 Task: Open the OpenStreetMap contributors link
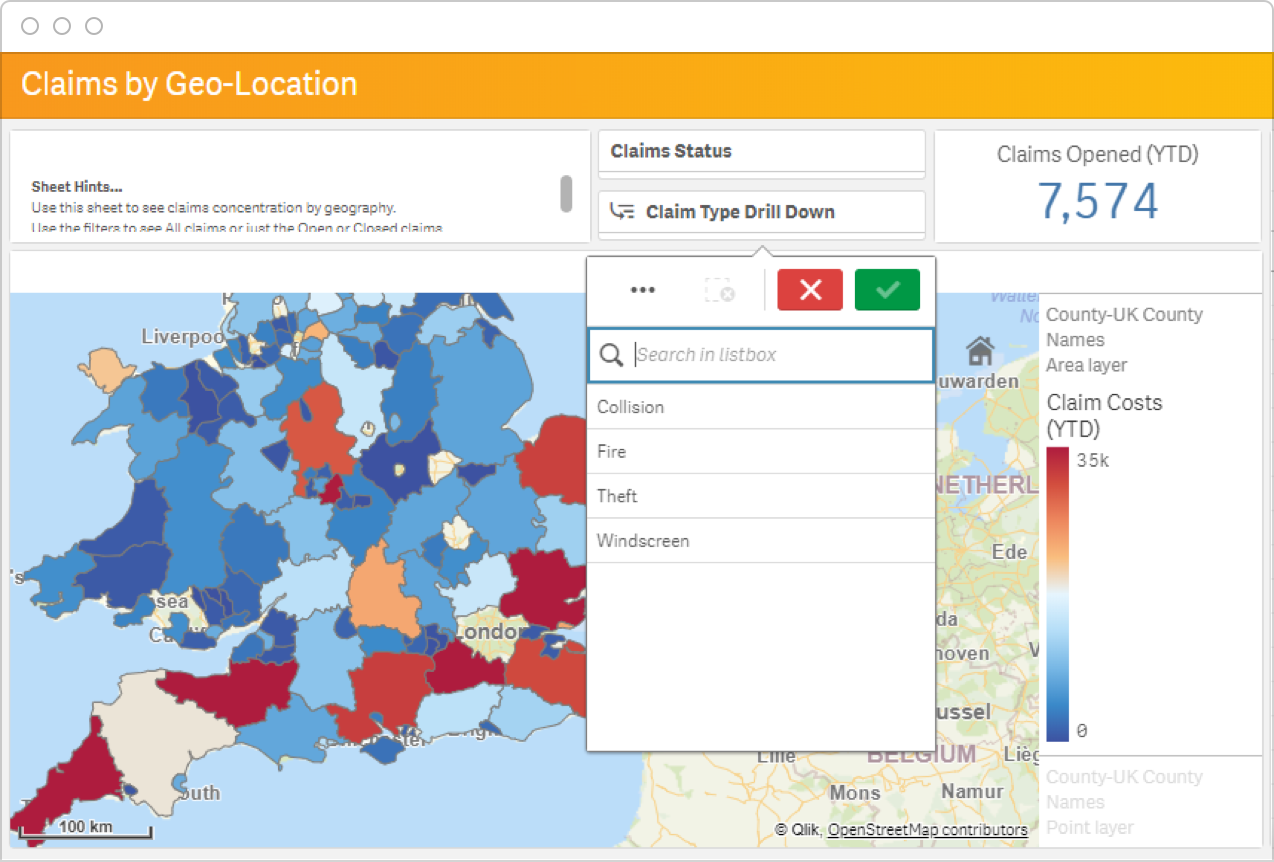tap(927, 830)
